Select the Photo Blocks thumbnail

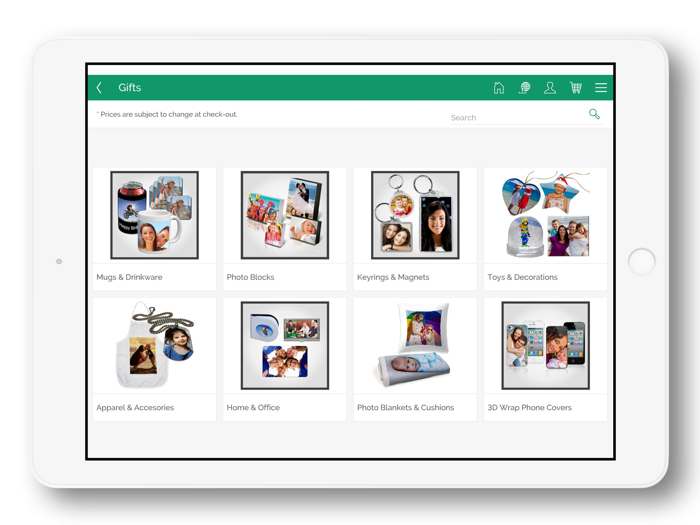pos(285,215)
